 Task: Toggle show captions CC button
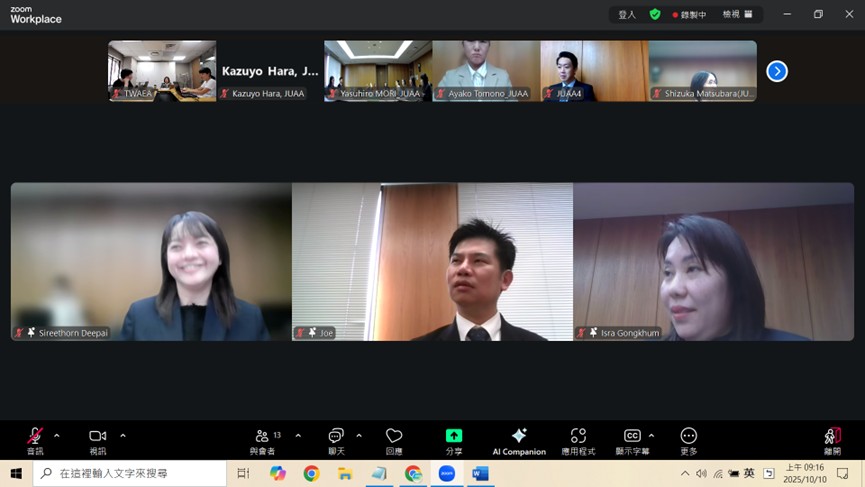(632, 436)
